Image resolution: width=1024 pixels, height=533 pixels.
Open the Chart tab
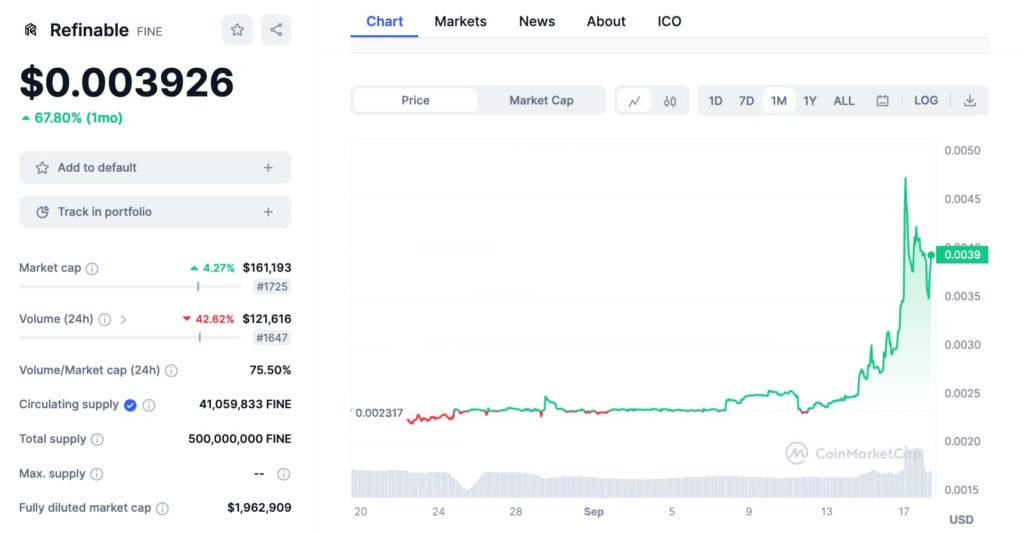pyautogui.click(x=384, y=22)
